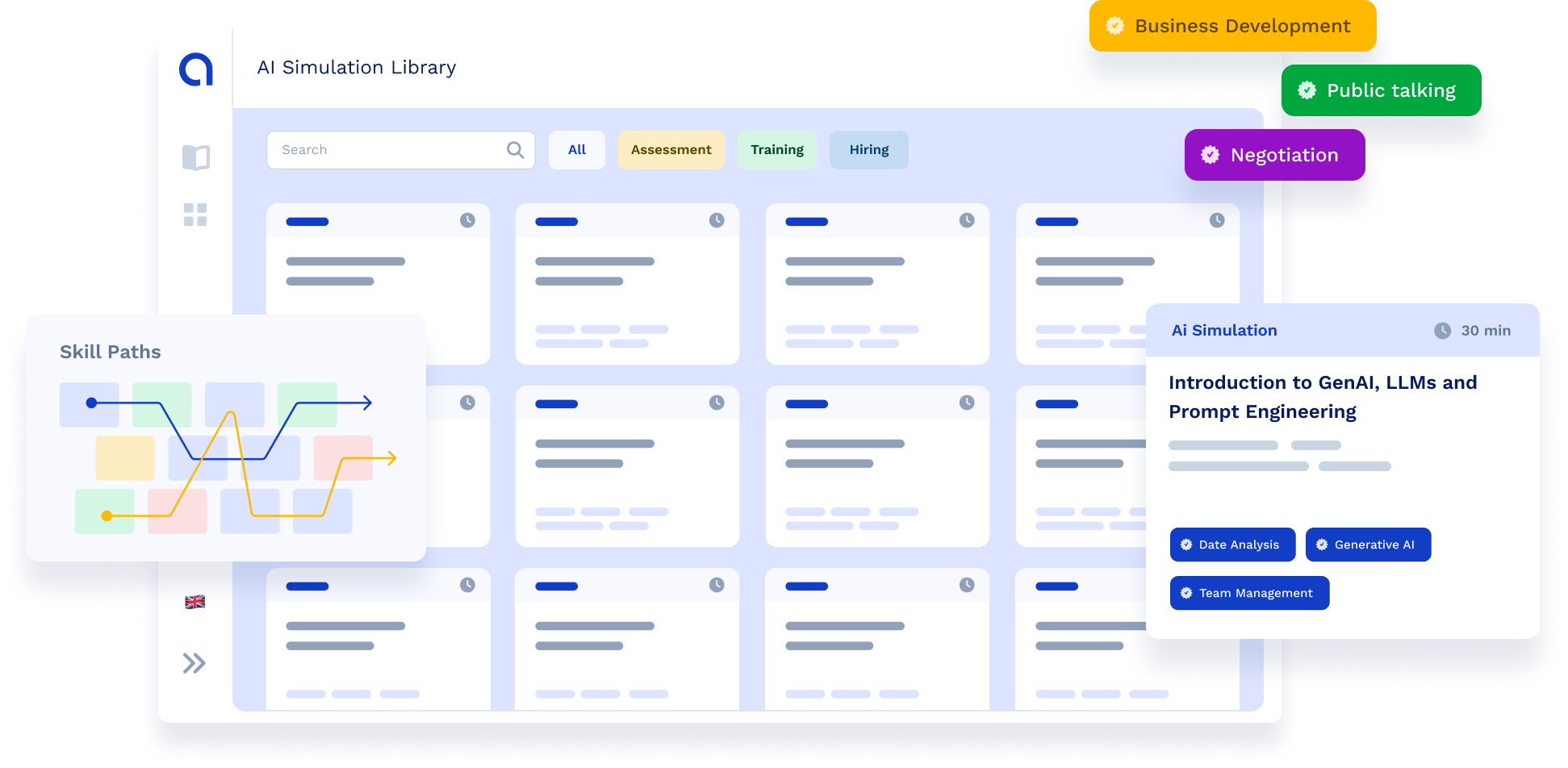
Task: Click the app logo in sidebar
Action: tap(196, 69)
